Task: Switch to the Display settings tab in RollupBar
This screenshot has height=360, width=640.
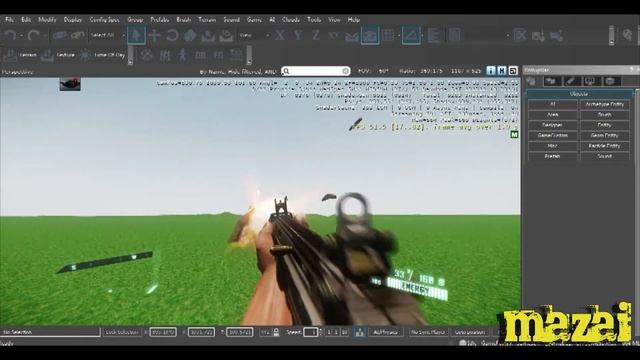Action: (590, 81)
